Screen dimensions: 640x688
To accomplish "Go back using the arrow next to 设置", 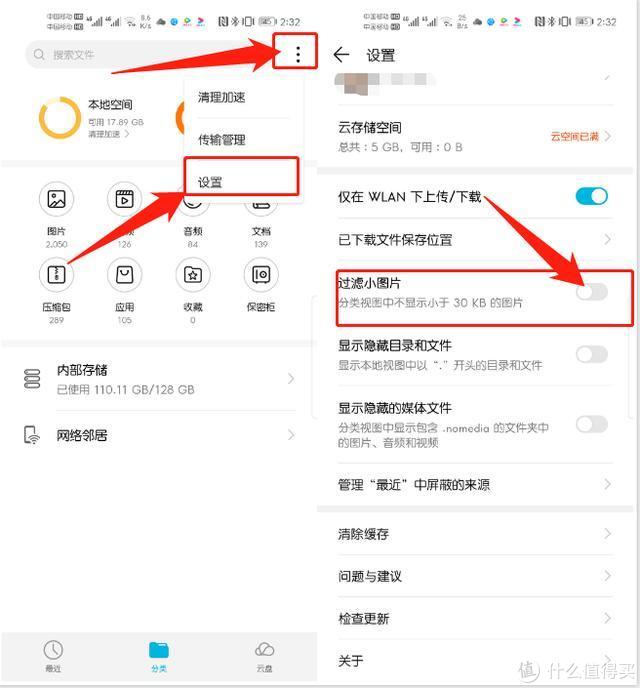I will pos(341,55).
